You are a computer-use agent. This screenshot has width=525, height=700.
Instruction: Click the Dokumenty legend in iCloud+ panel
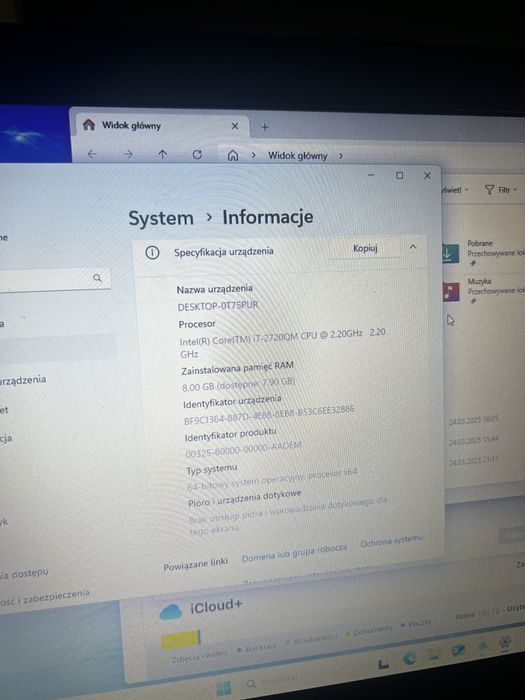[372, 630]
